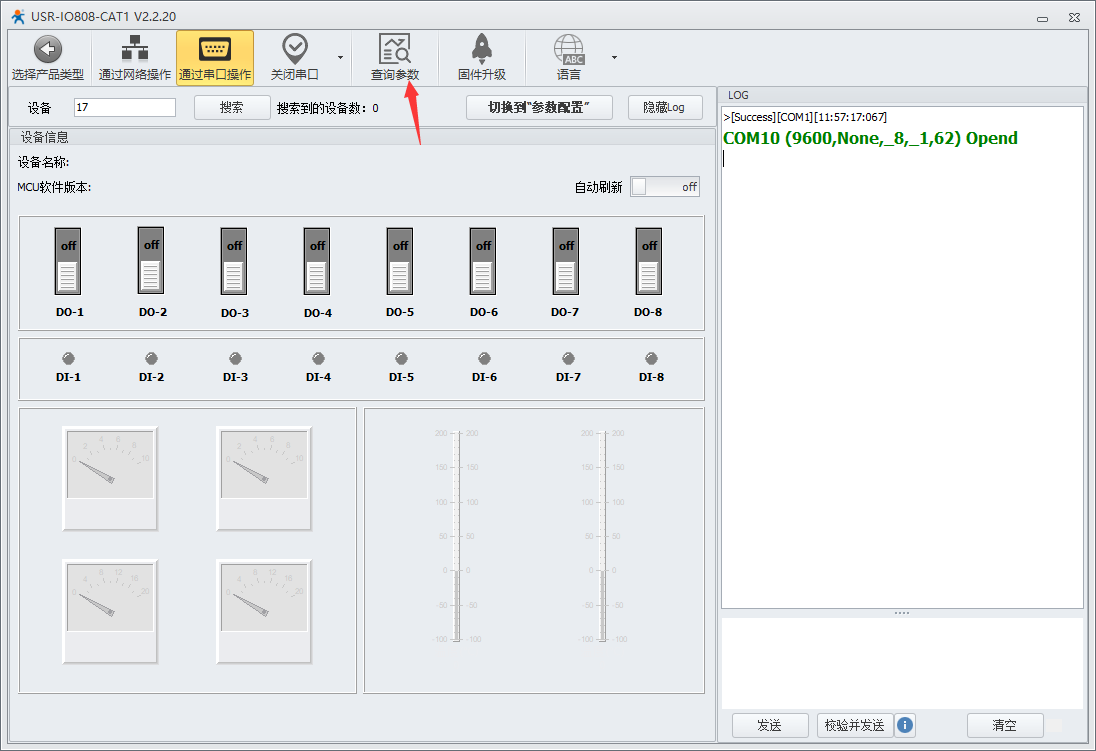Click the 选择产品类型 back arrow icon
The height and width of the screenshot is (751, 1096).
pos(47,49)
